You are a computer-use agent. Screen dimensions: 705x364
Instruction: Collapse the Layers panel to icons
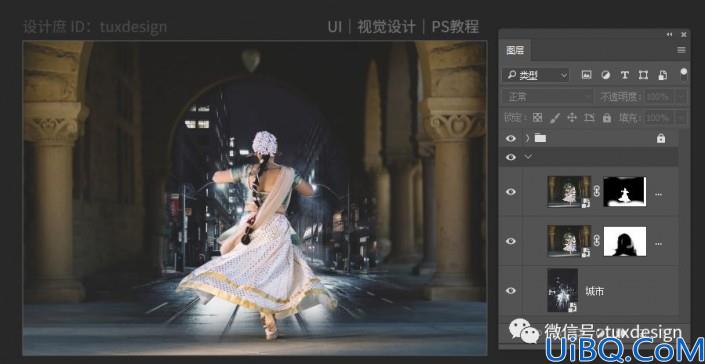[x=669, y=35]
